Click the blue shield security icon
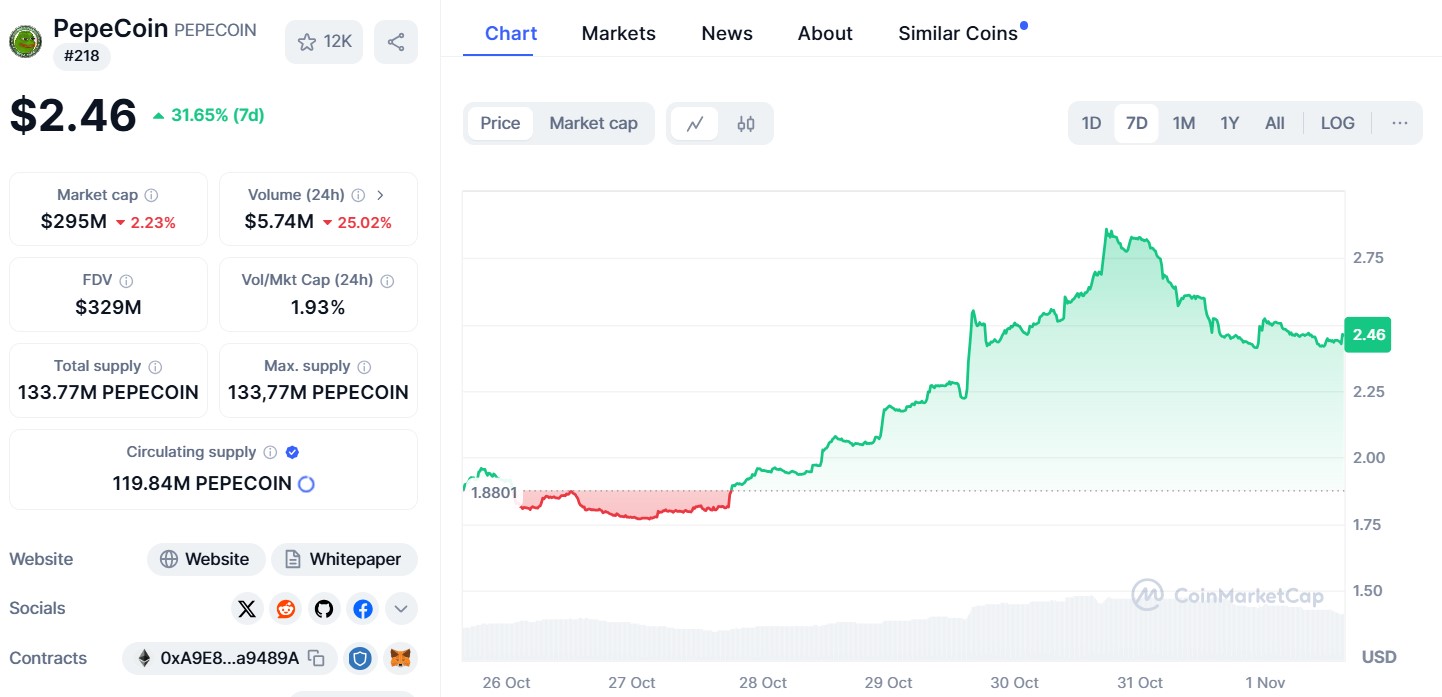Viewport: 1442px width, 697px height. 361,658
